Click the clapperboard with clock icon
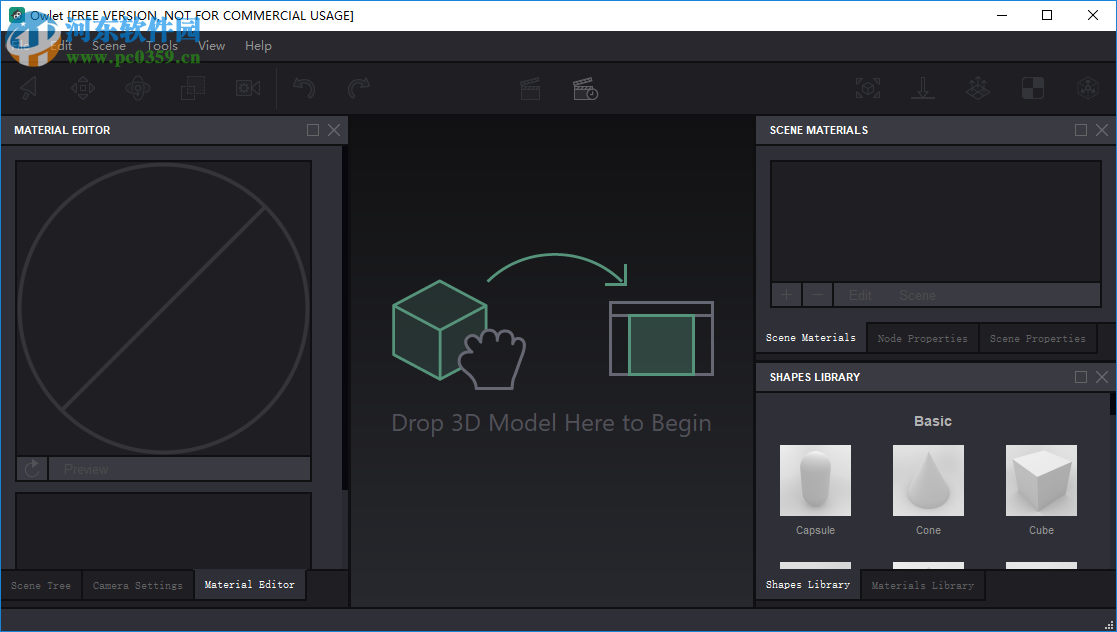This screenshot has width=1117, height=632. click(585, 88)
